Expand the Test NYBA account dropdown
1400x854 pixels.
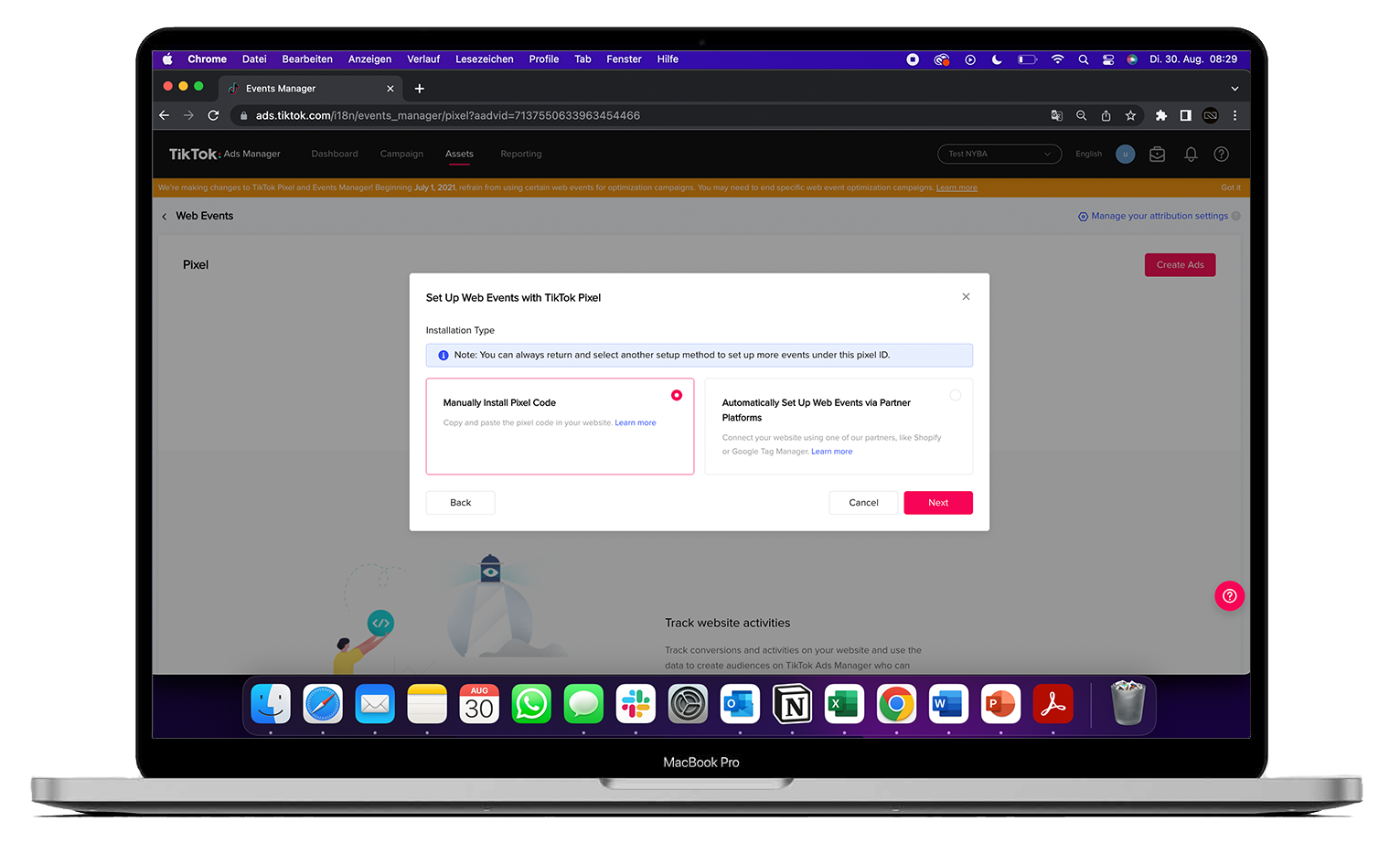point(999,154)
